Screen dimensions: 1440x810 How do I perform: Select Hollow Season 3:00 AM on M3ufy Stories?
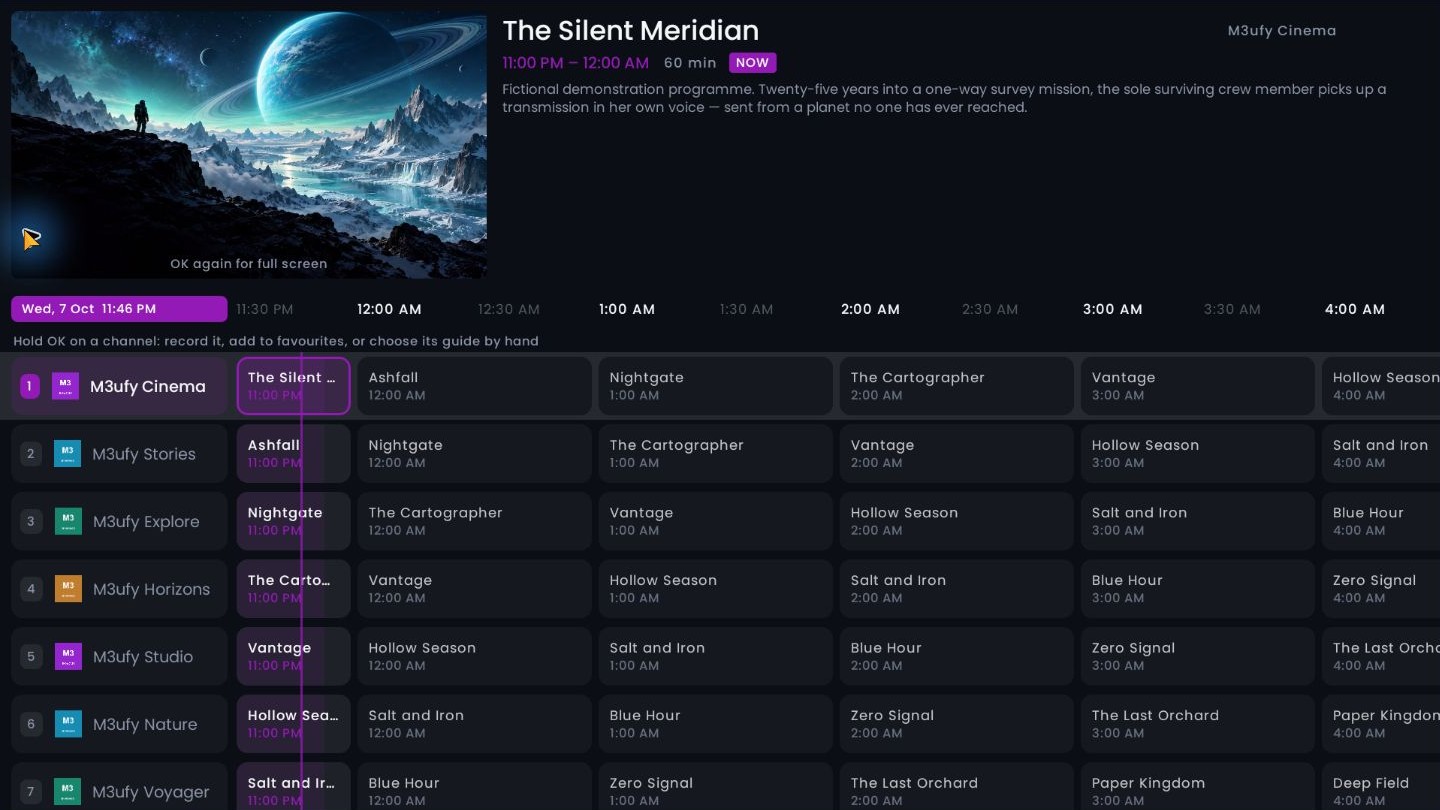pyautogui.click(x=1197, y=454)
